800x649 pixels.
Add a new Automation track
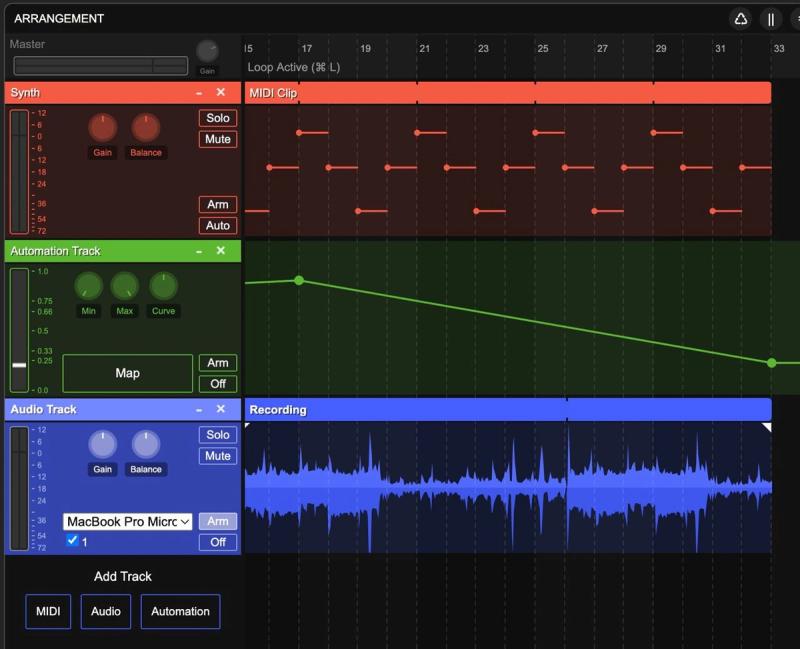180,611
